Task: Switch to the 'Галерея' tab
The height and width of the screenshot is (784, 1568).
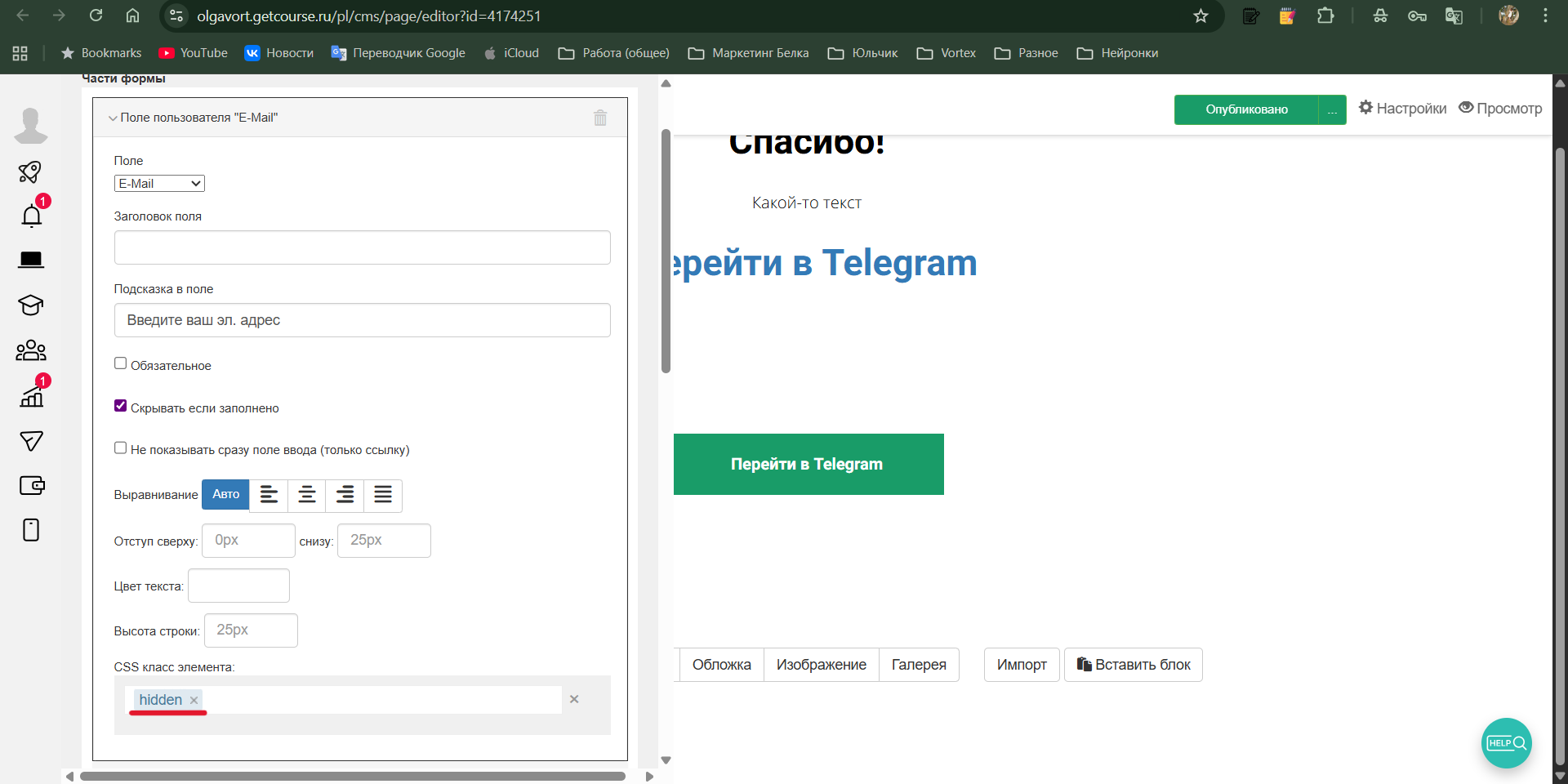Action: click(x=918, y=664)
